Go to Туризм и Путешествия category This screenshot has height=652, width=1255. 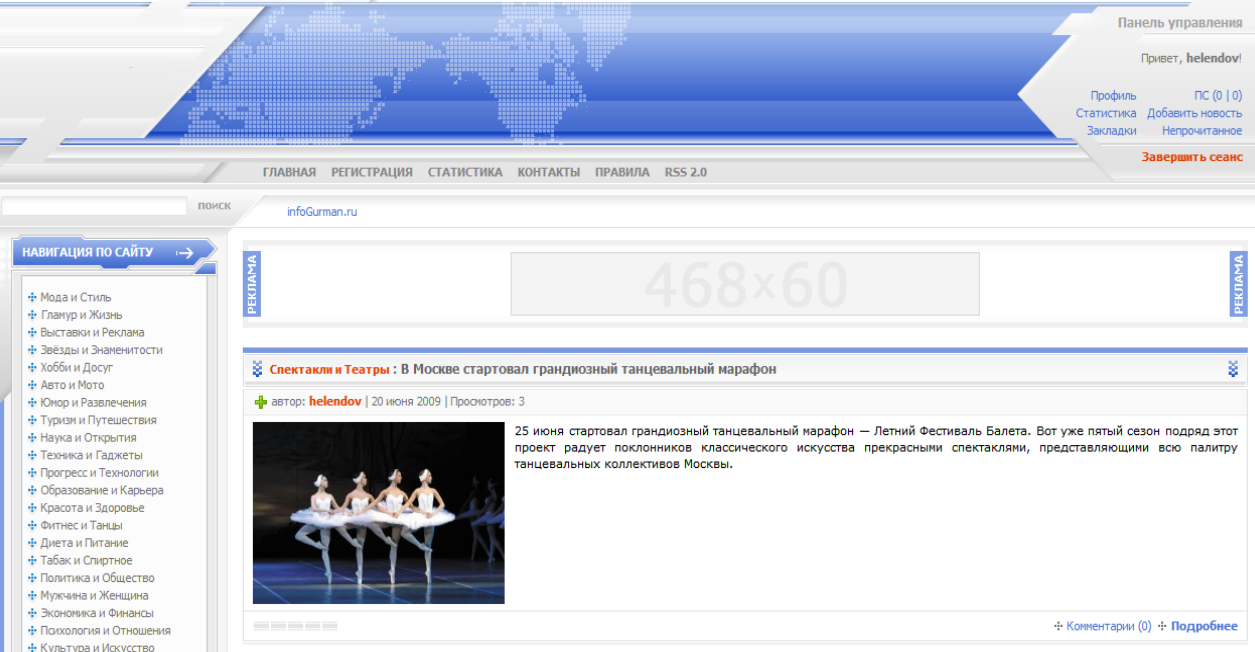tap(98, 420)
